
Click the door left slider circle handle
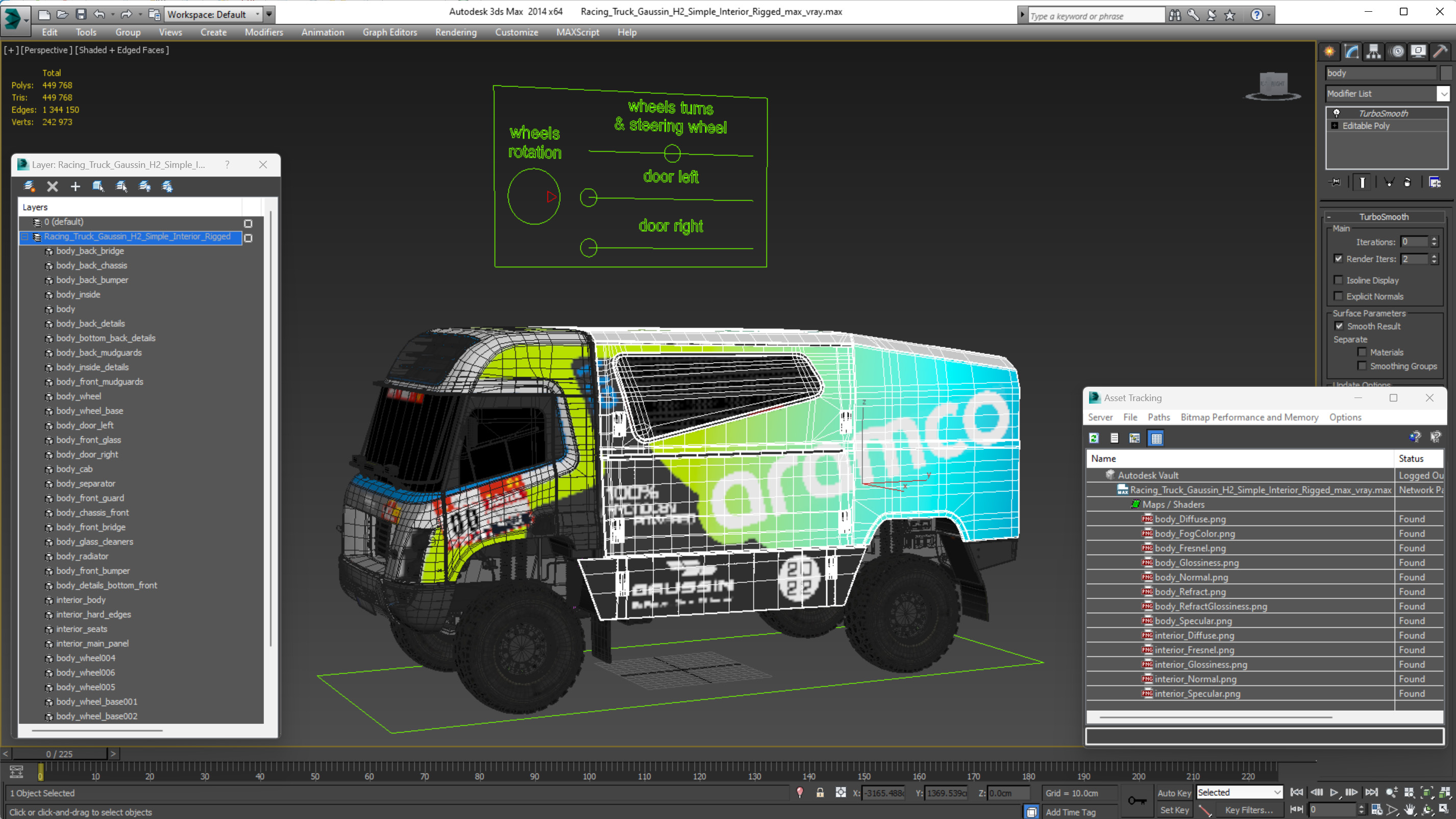tap(589, 197)
